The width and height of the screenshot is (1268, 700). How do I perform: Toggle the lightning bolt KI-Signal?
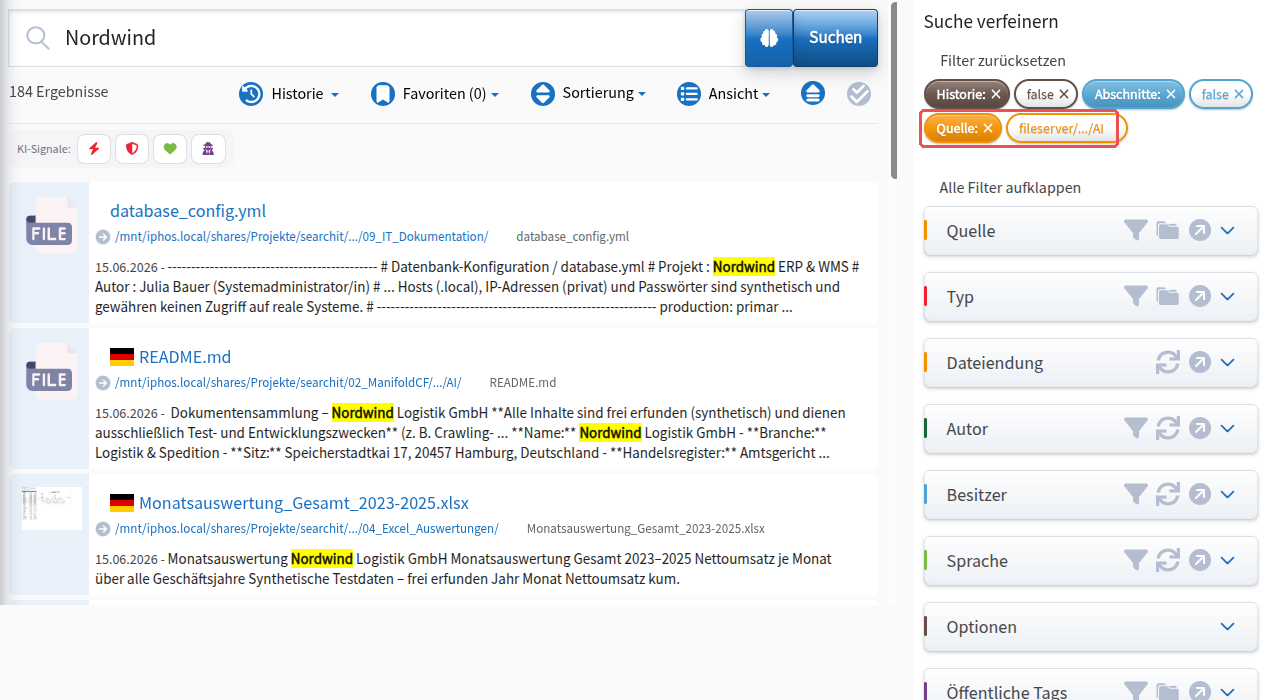94,149
